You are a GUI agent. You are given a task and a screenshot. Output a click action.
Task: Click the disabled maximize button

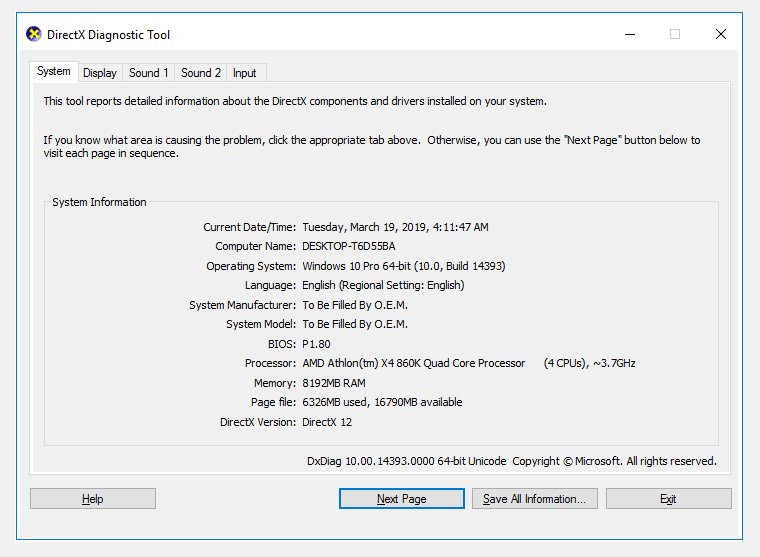tap(675, 34)
